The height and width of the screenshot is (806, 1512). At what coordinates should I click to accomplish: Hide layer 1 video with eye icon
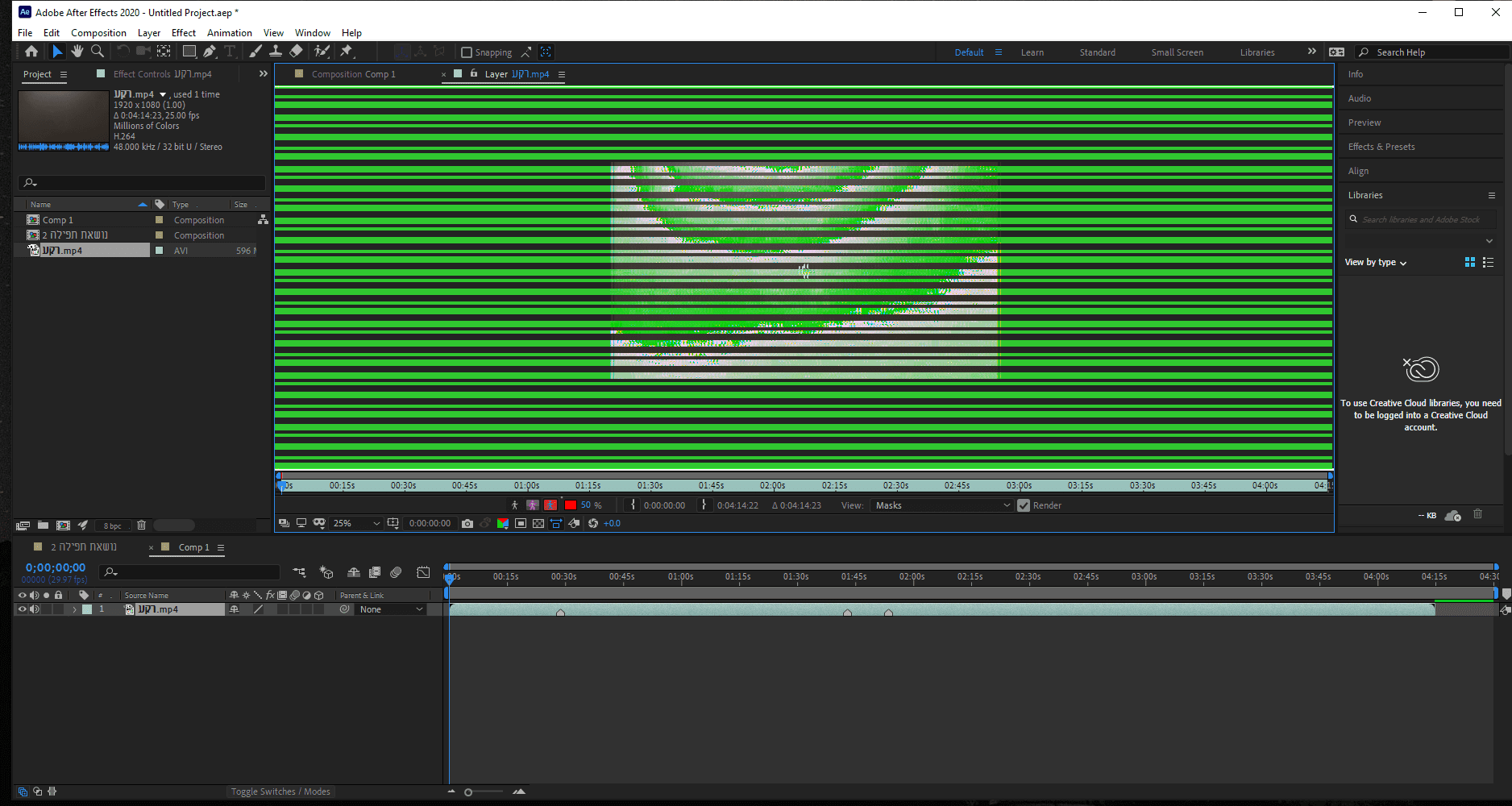(22, 609)
